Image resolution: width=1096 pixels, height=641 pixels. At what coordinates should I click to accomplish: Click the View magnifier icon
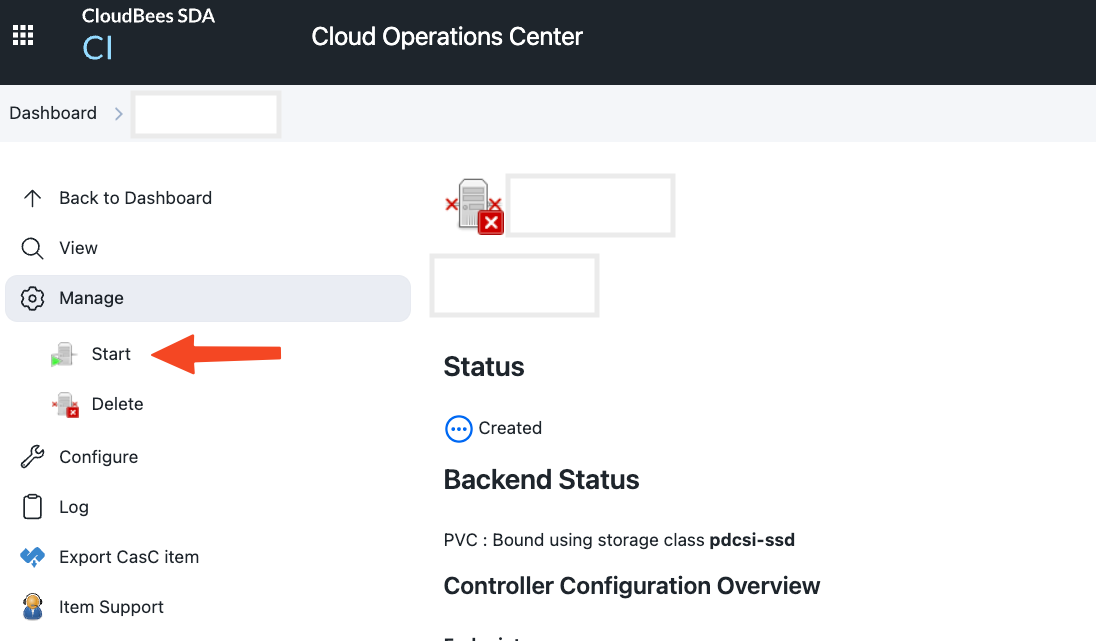tap(32, 248)
